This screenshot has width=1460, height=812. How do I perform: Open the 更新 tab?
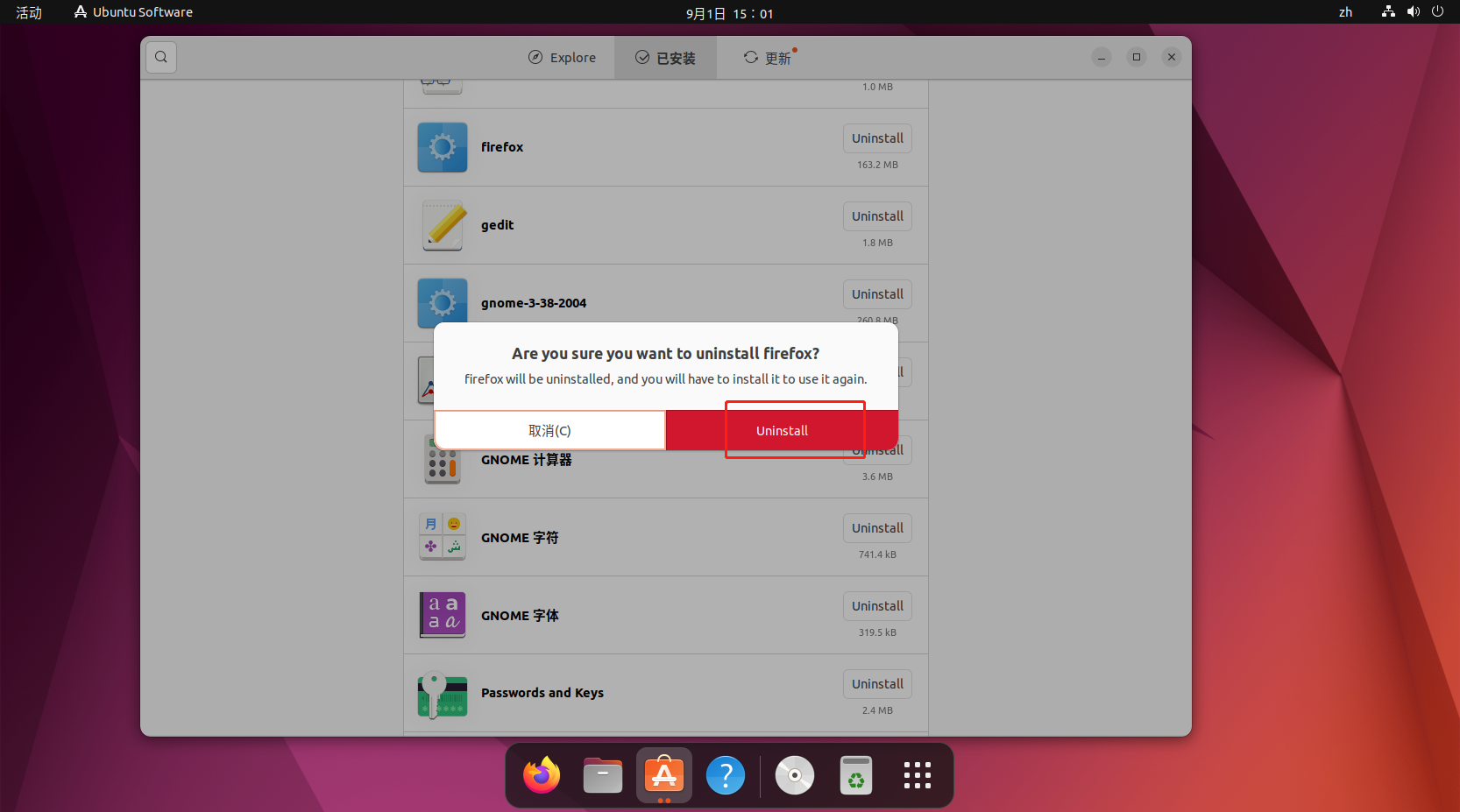click(x=769, y=58)
